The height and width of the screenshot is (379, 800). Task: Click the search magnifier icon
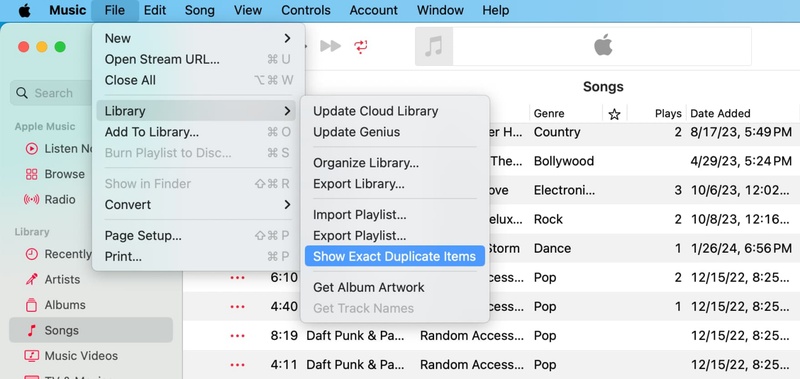point(22,93)
